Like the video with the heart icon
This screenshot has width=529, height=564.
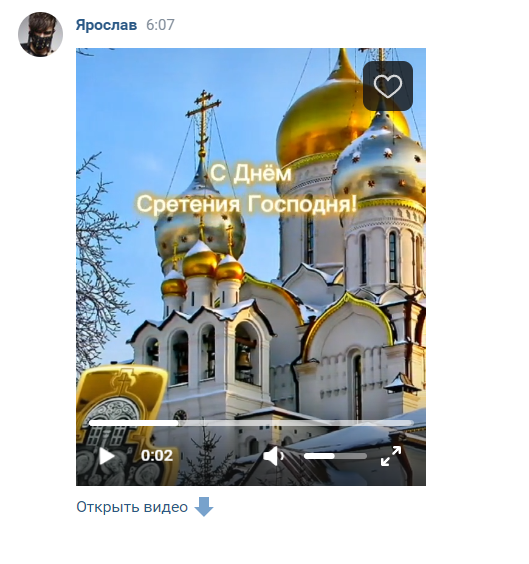coord(388,86)
